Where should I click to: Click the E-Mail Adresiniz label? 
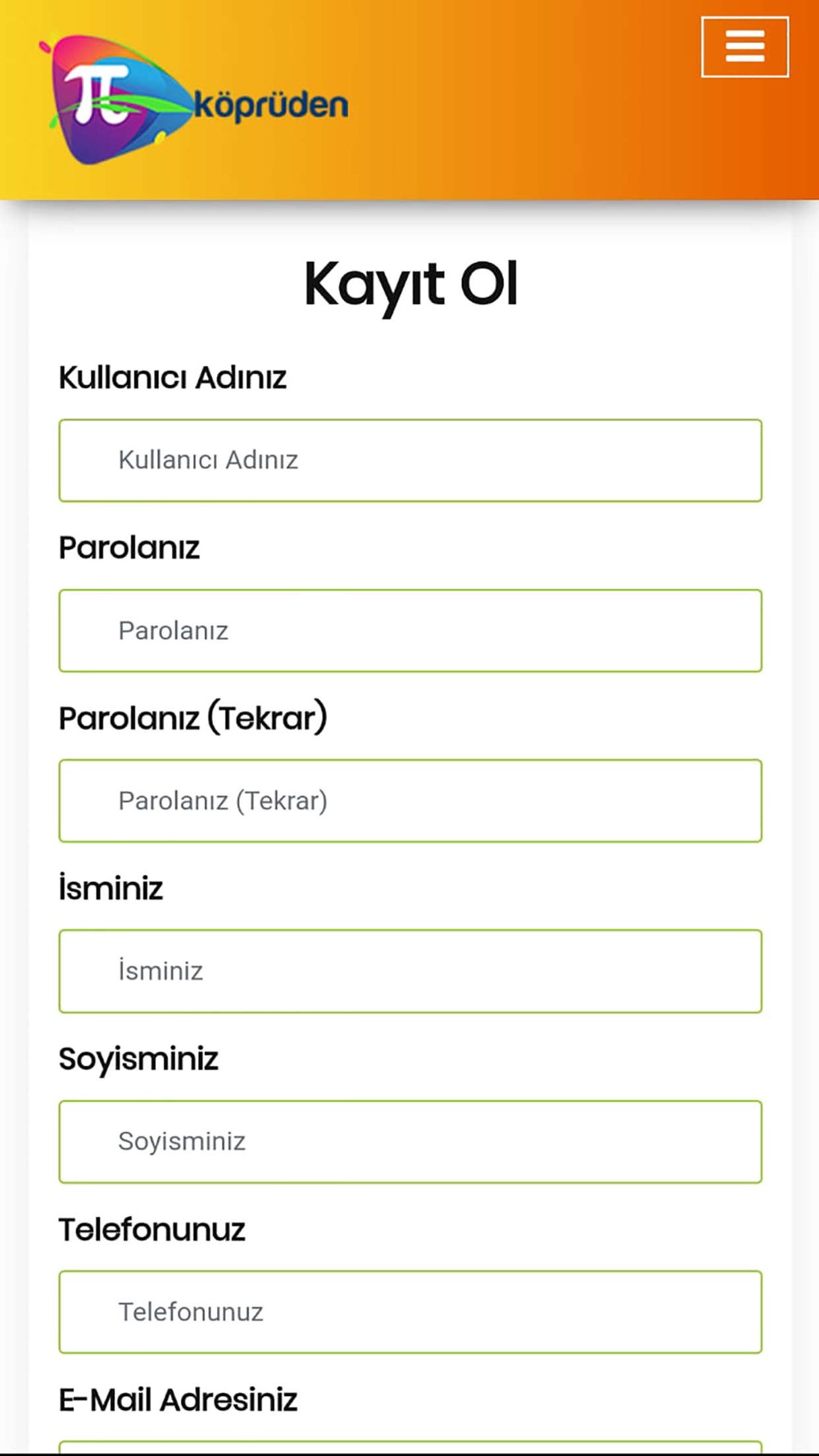point(178,1400)
